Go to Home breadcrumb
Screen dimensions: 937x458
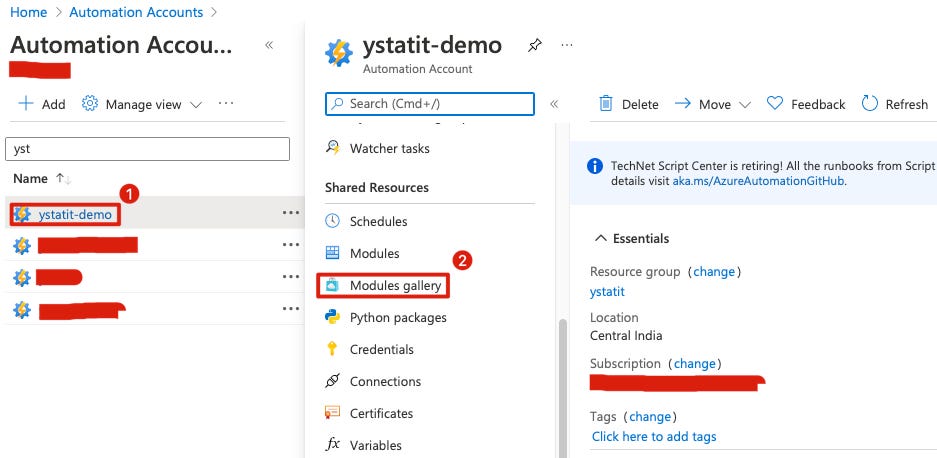click(x=28, y=12)
